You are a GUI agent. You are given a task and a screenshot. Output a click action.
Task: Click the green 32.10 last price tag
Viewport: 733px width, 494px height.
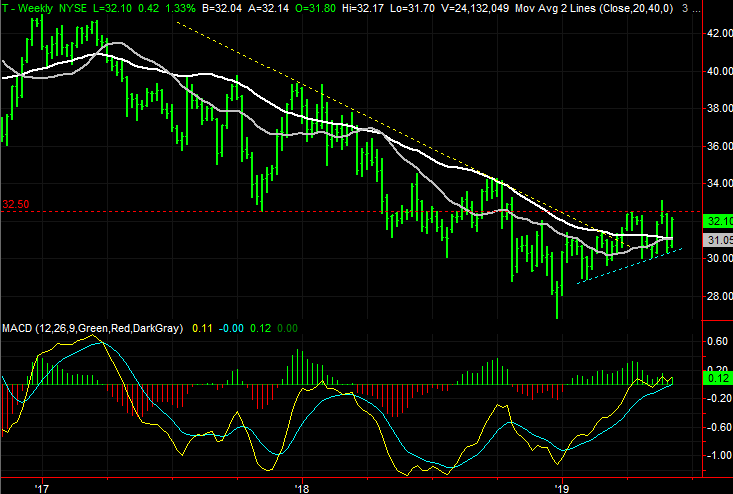(x=717, y=221)
